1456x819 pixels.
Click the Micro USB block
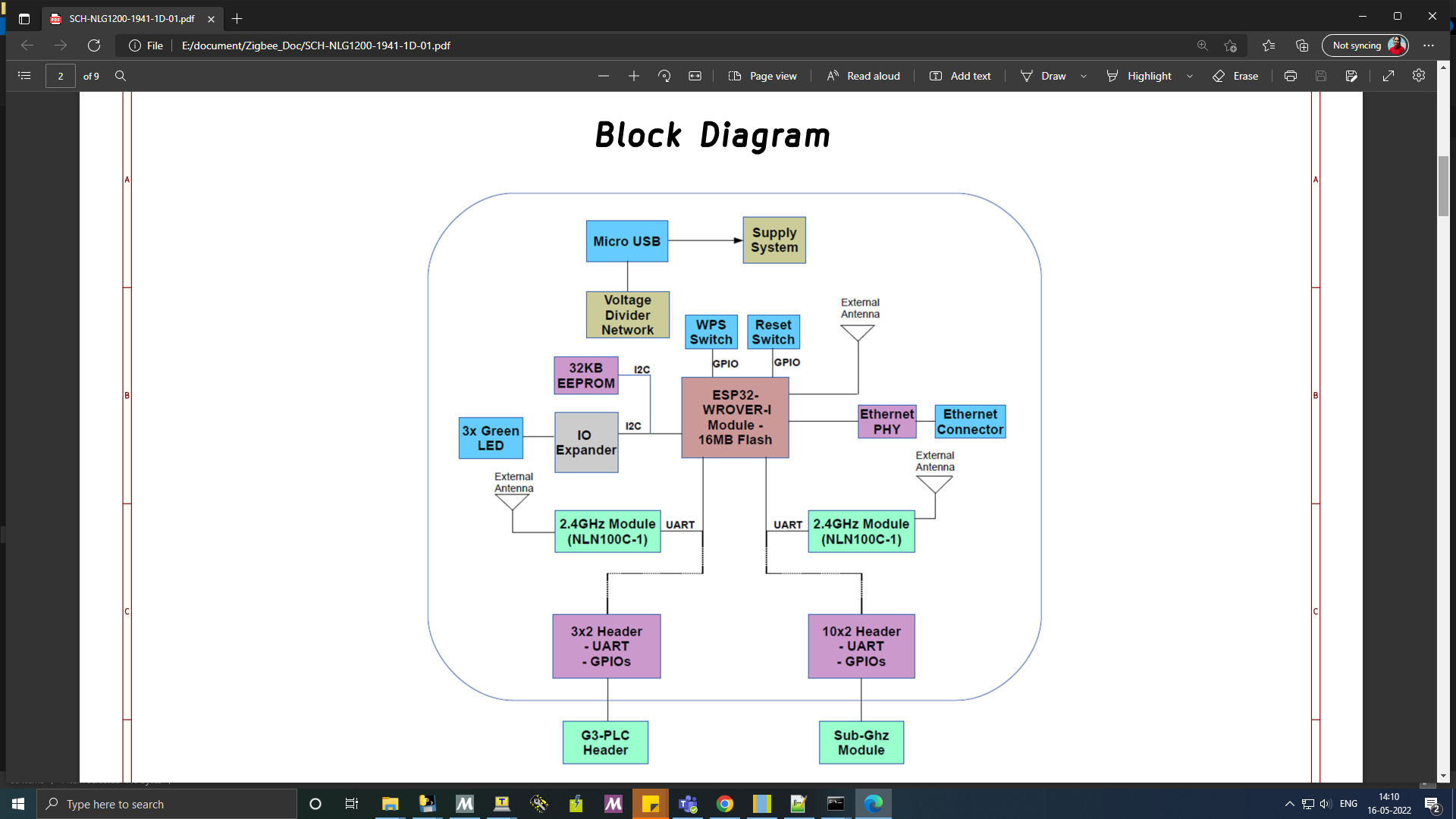click(627, 241)
